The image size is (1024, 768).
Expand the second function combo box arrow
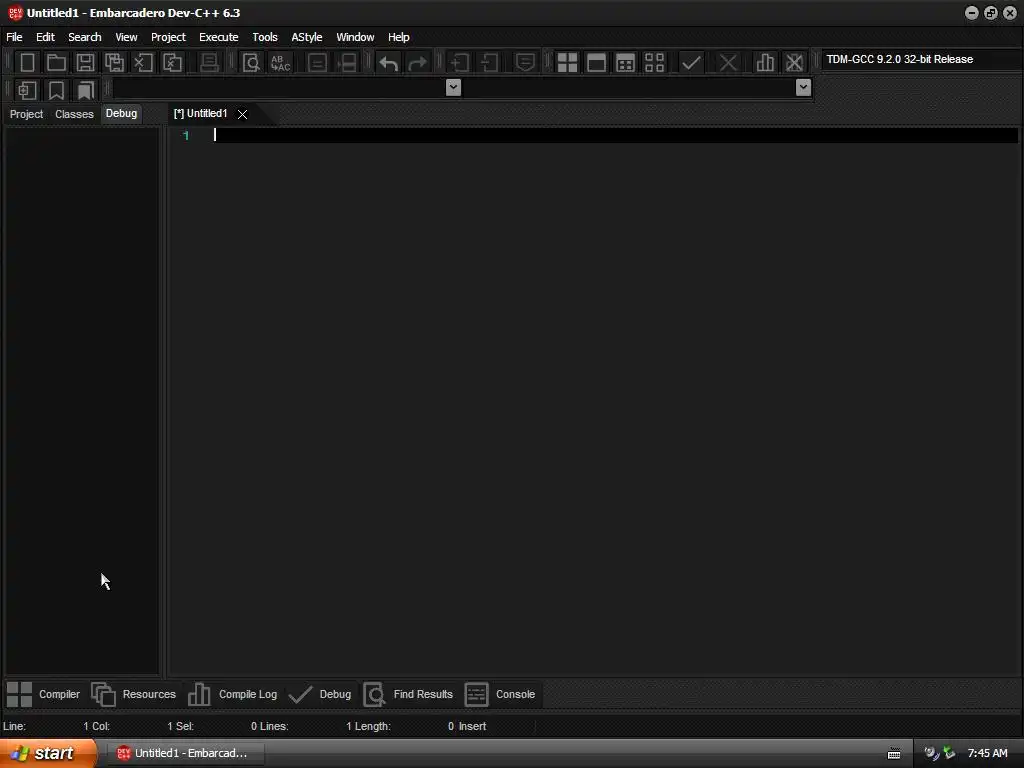tap(803, 88)
